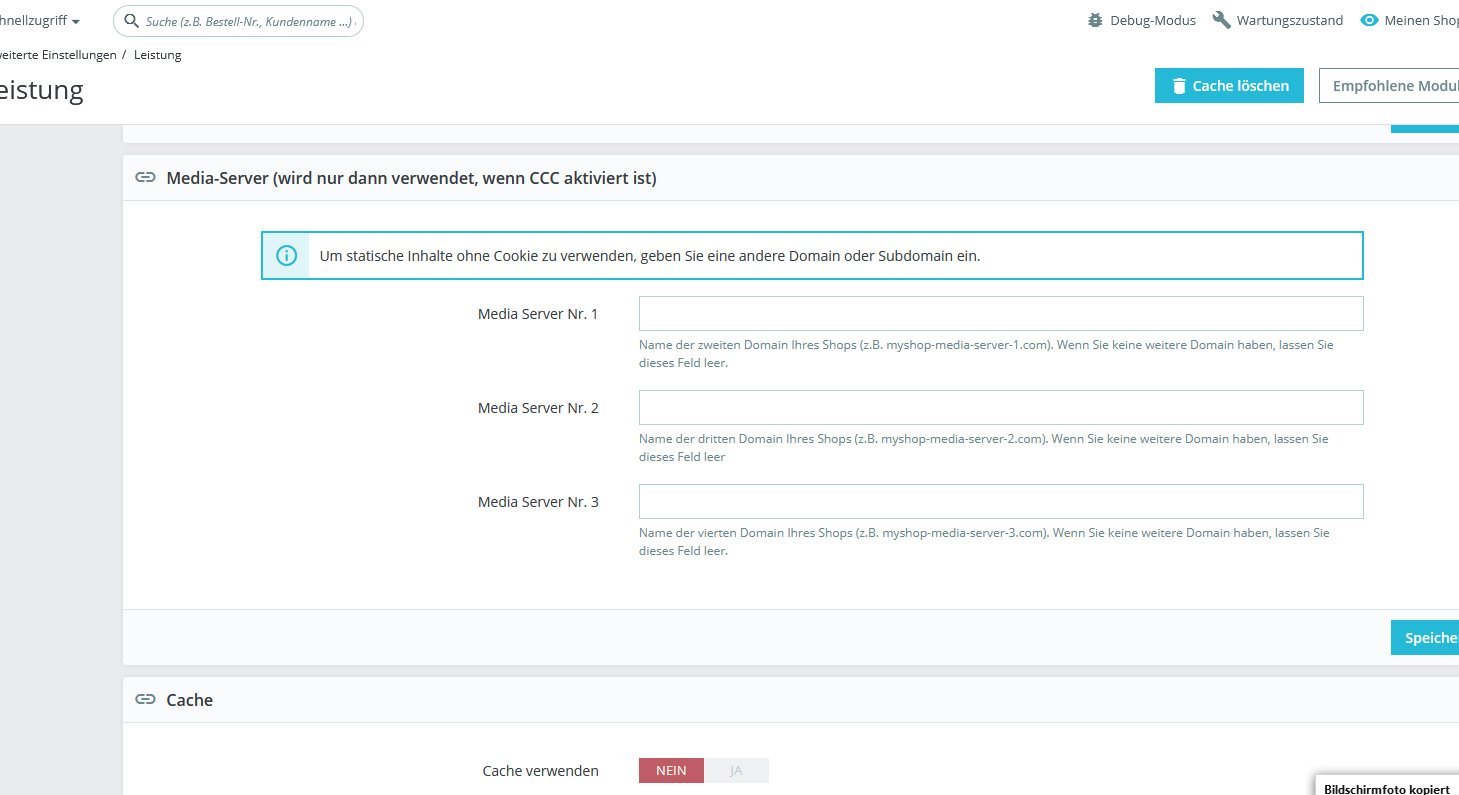Click the link icon beside Cache heading

tap(146, 700)
